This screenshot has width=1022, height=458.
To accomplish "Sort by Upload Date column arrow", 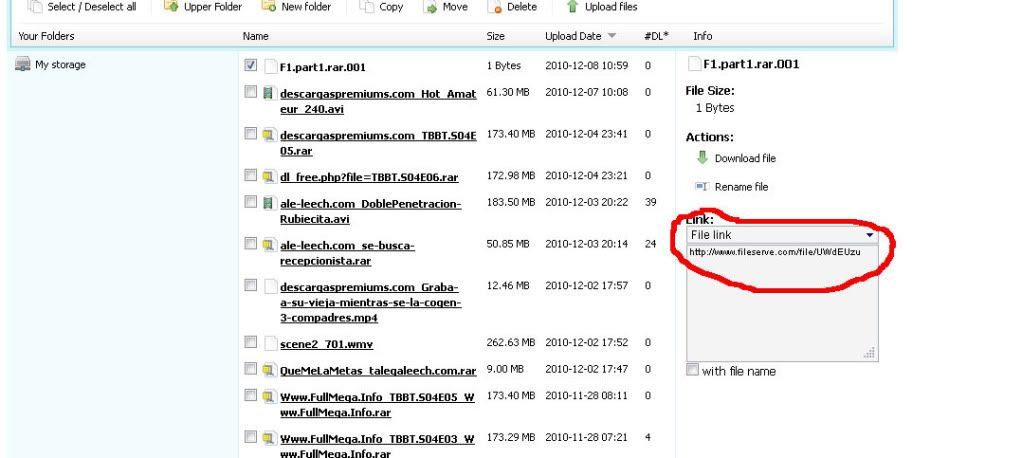I will pos(611,37).
